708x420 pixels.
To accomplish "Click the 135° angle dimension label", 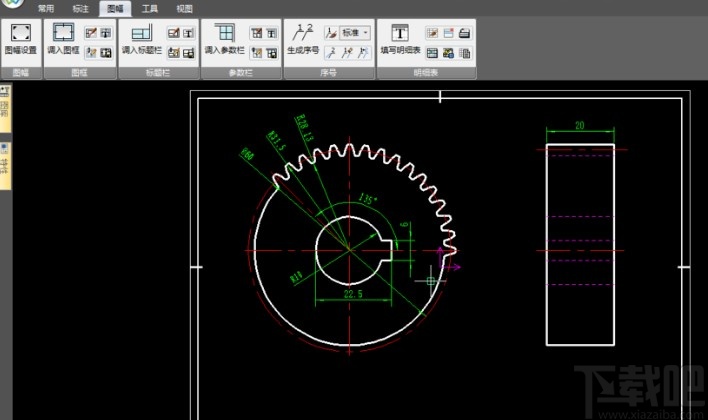I will [368, 200].
